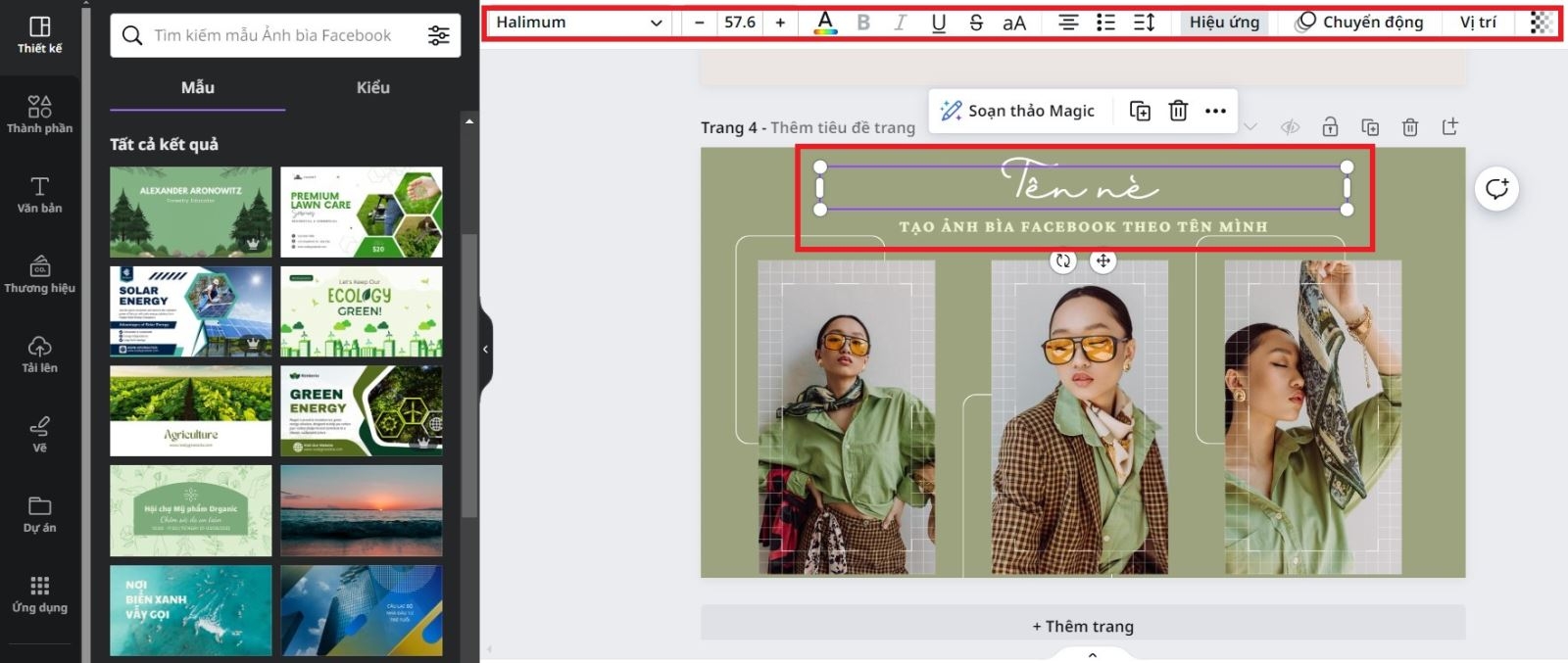Open the text color picker
This screenshot has width=1568, height=663.
click(x=825, y=23)
